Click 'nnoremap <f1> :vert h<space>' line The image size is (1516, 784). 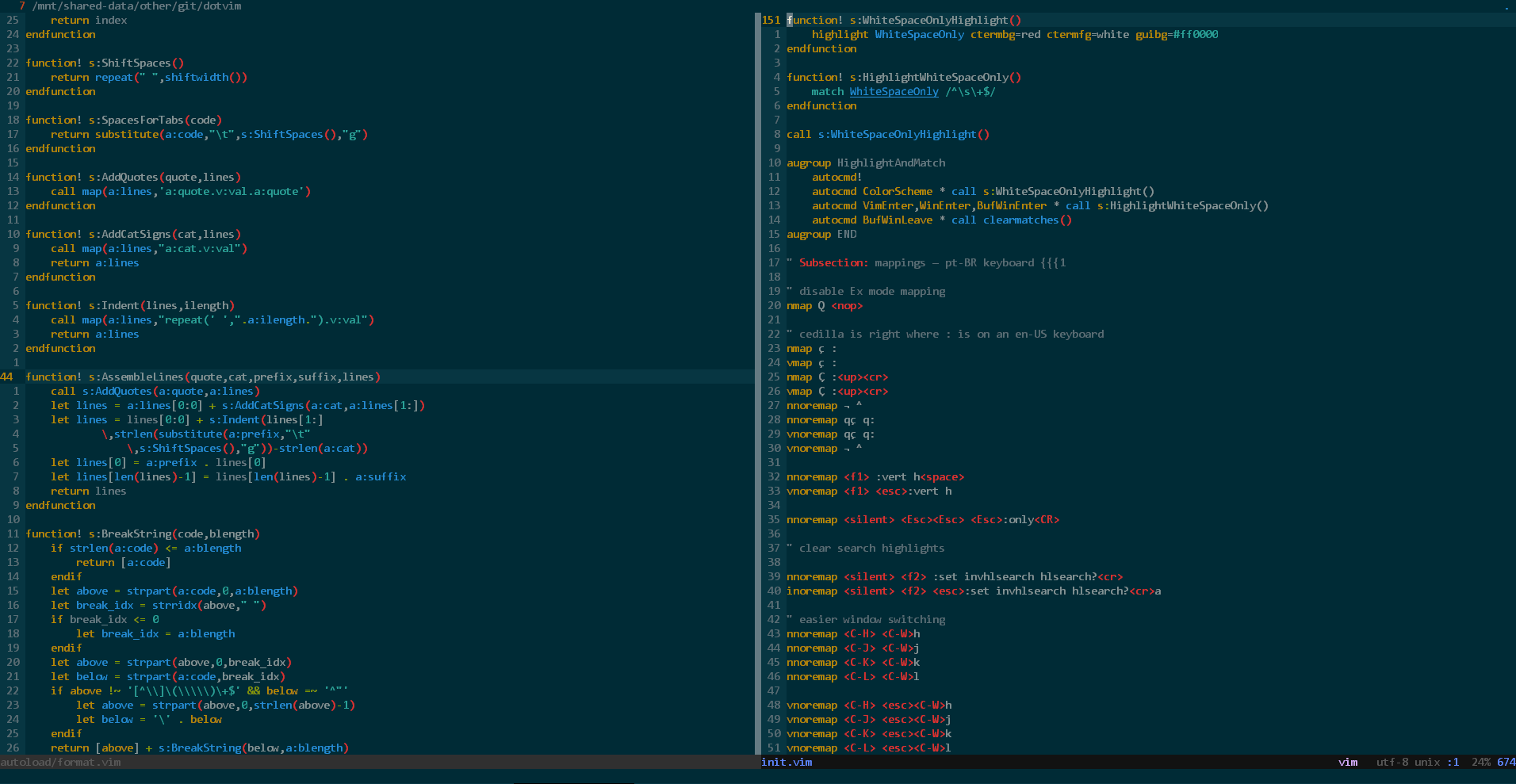[x=875, y=476]
